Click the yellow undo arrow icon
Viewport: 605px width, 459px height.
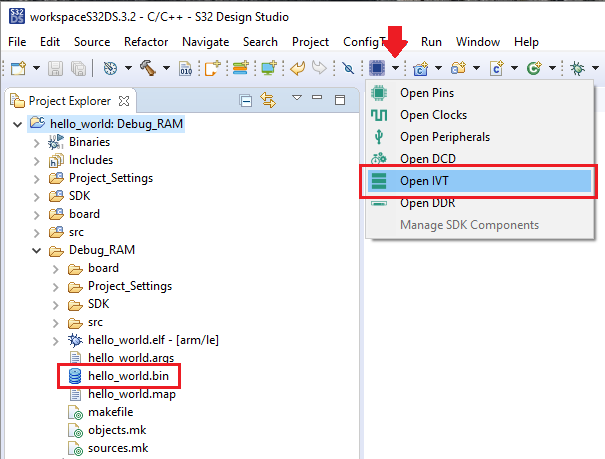pyautogui.click(x=297, y=68)
